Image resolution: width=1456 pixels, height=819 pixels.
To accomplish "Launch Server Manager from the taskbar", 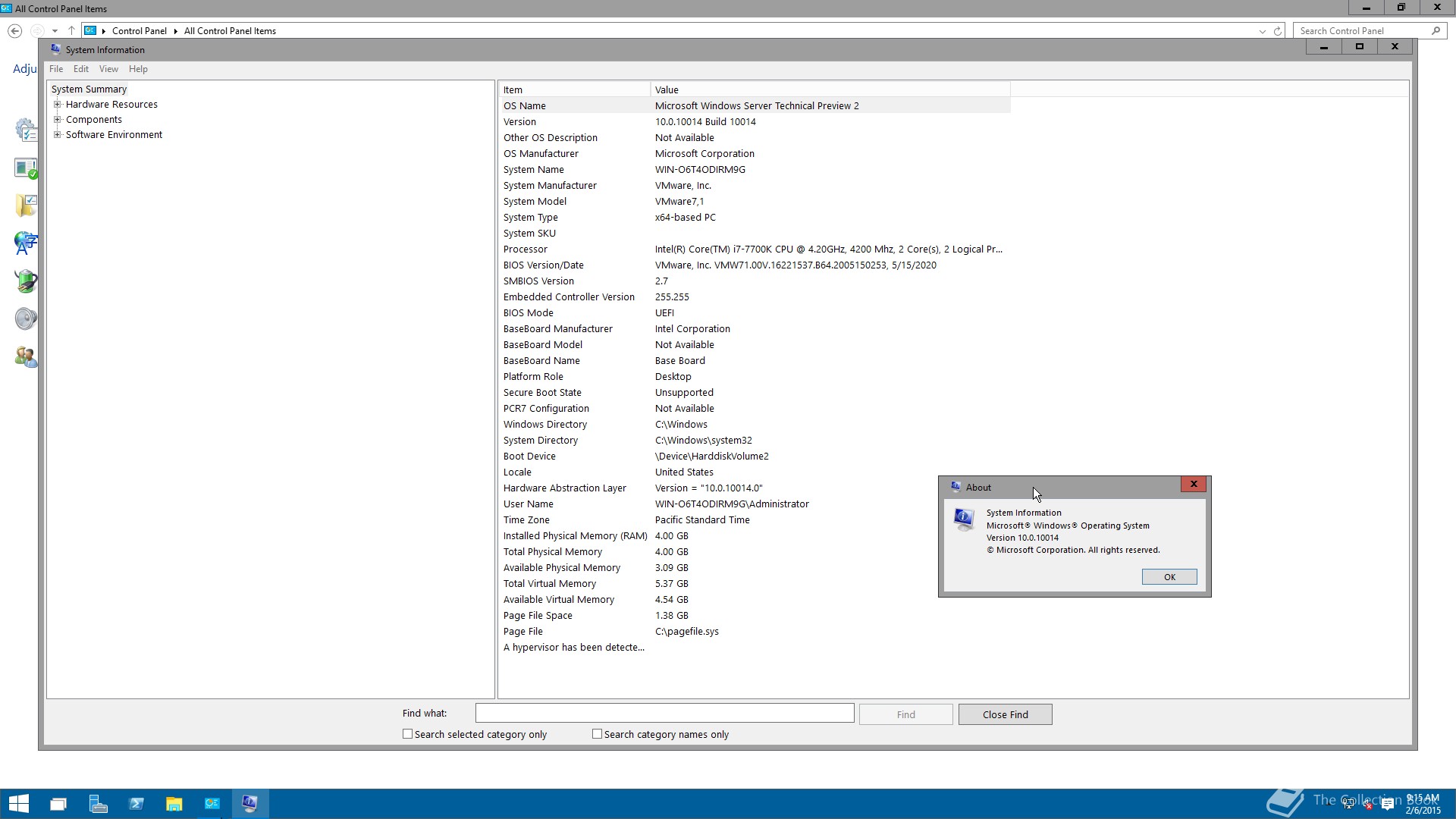I will pyautogui.click(x=98, y=804).
